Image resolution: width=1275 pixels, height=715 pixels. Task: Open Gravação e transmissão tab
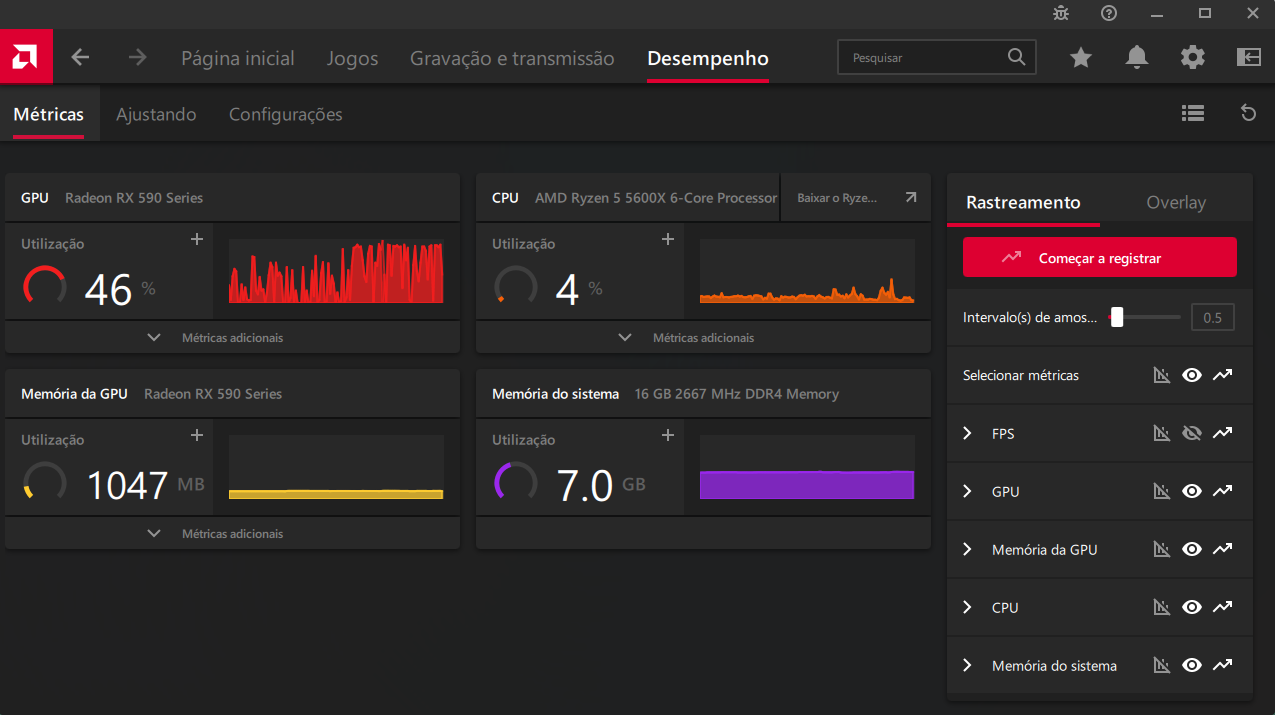click(x=512, y=58)
